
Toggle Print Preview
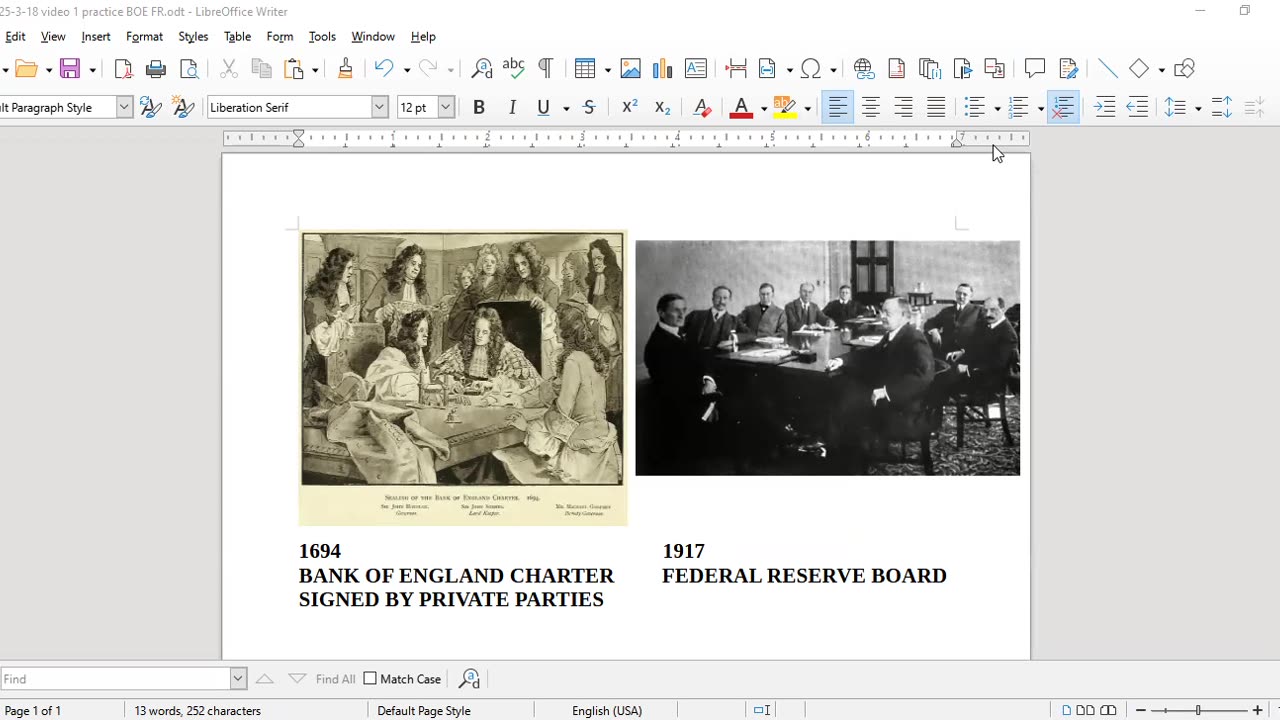pos(189,69)
